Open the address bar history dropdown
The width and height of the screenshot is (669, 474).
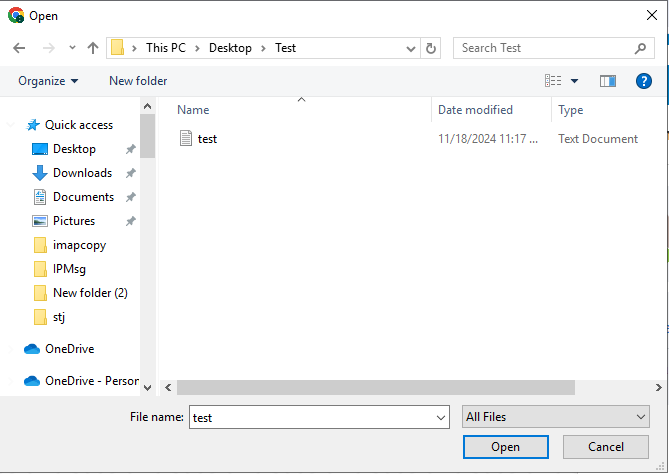tap(411, 49)
